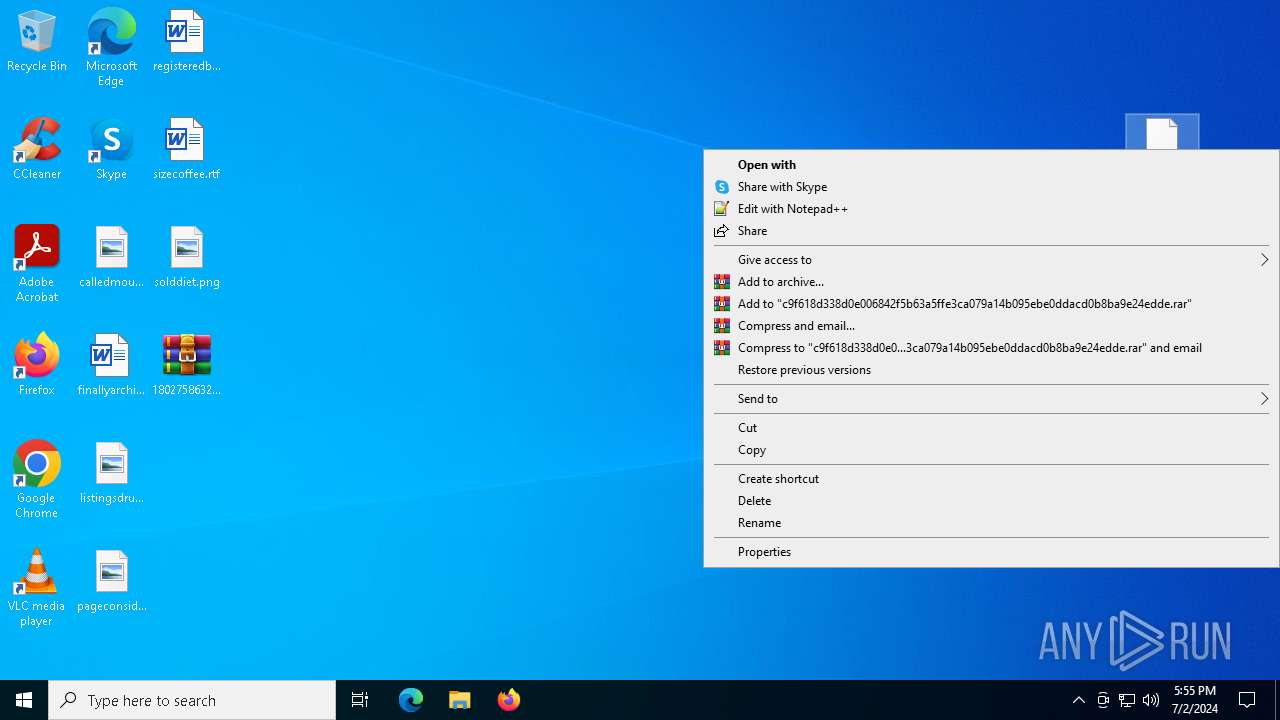Viewport: 1280px width, 720px height.
Task: Show hidden system tray icons
Action: [x=1079, y=700]
